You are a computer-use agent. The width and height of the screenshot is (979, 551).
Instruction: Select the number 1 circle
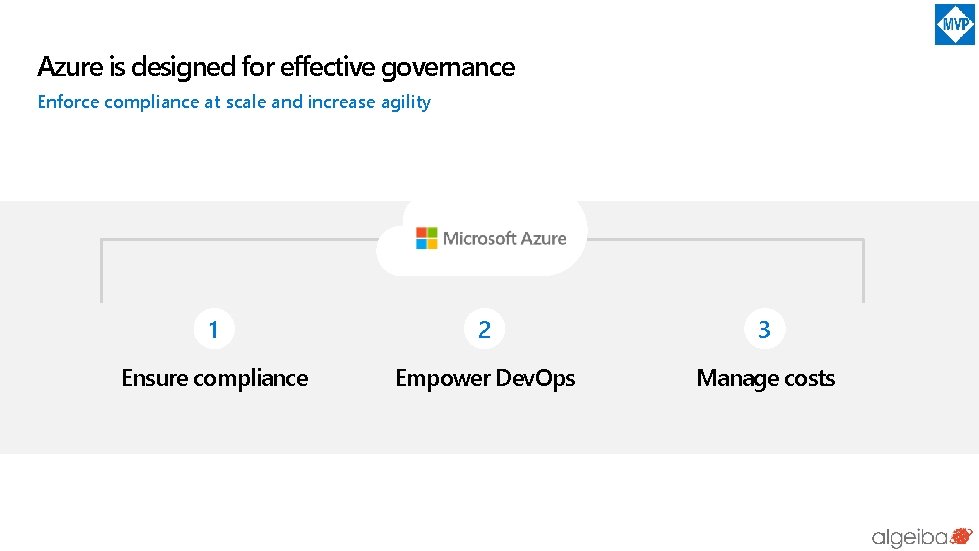click(x=214, y=329)
